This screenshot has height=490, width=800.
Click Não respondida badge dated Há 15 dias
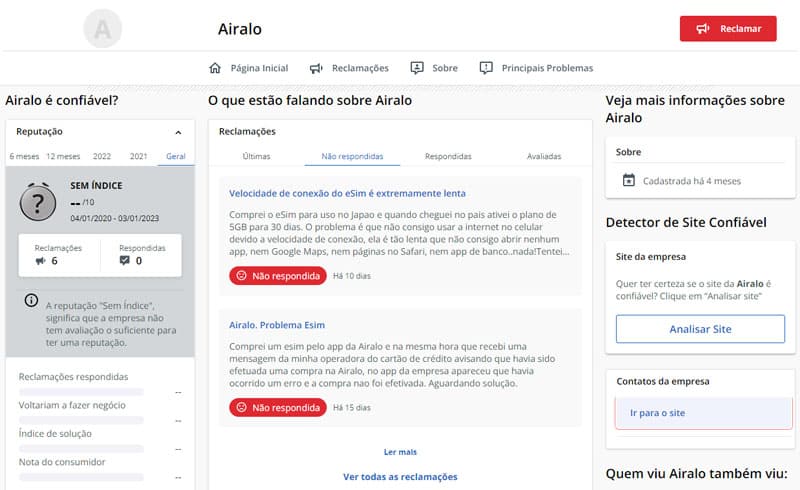coord(278,407)
